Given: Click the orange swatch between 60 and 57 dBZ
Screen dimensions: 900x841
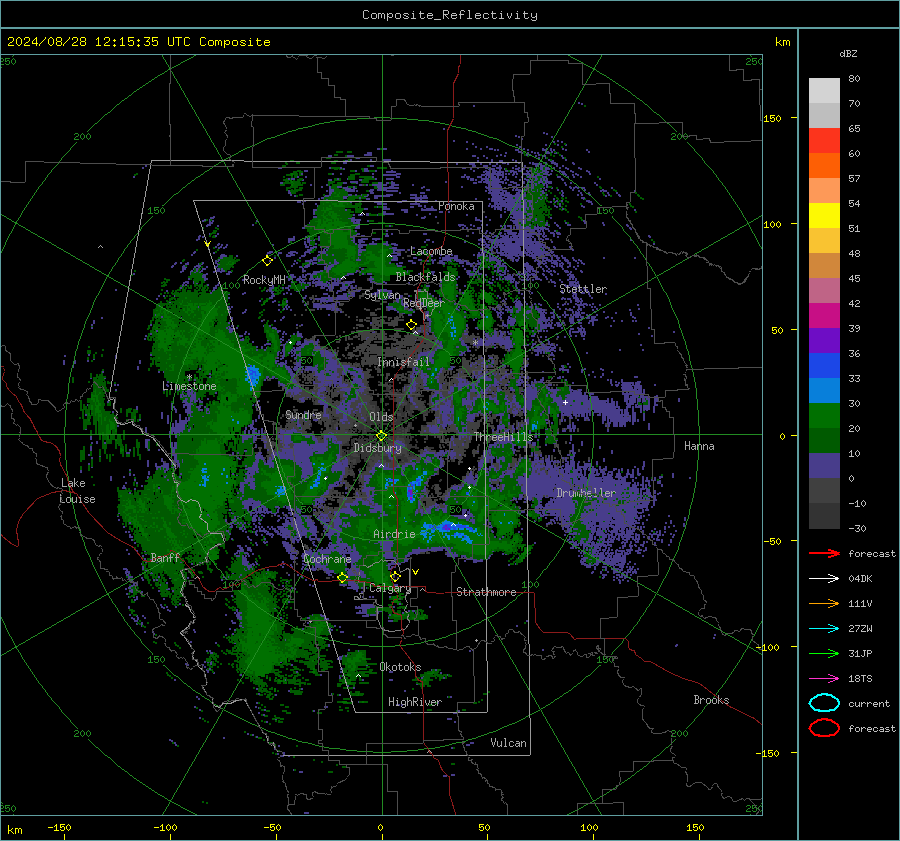Looking at the screenshot, I should pyautogui.click(x=824, y=166).
